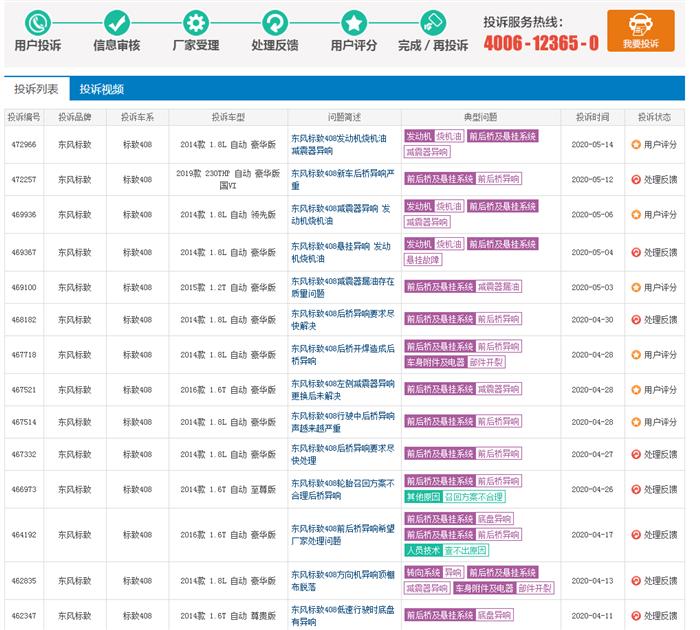Click the 投诉状态 column header

click(654, 117)
